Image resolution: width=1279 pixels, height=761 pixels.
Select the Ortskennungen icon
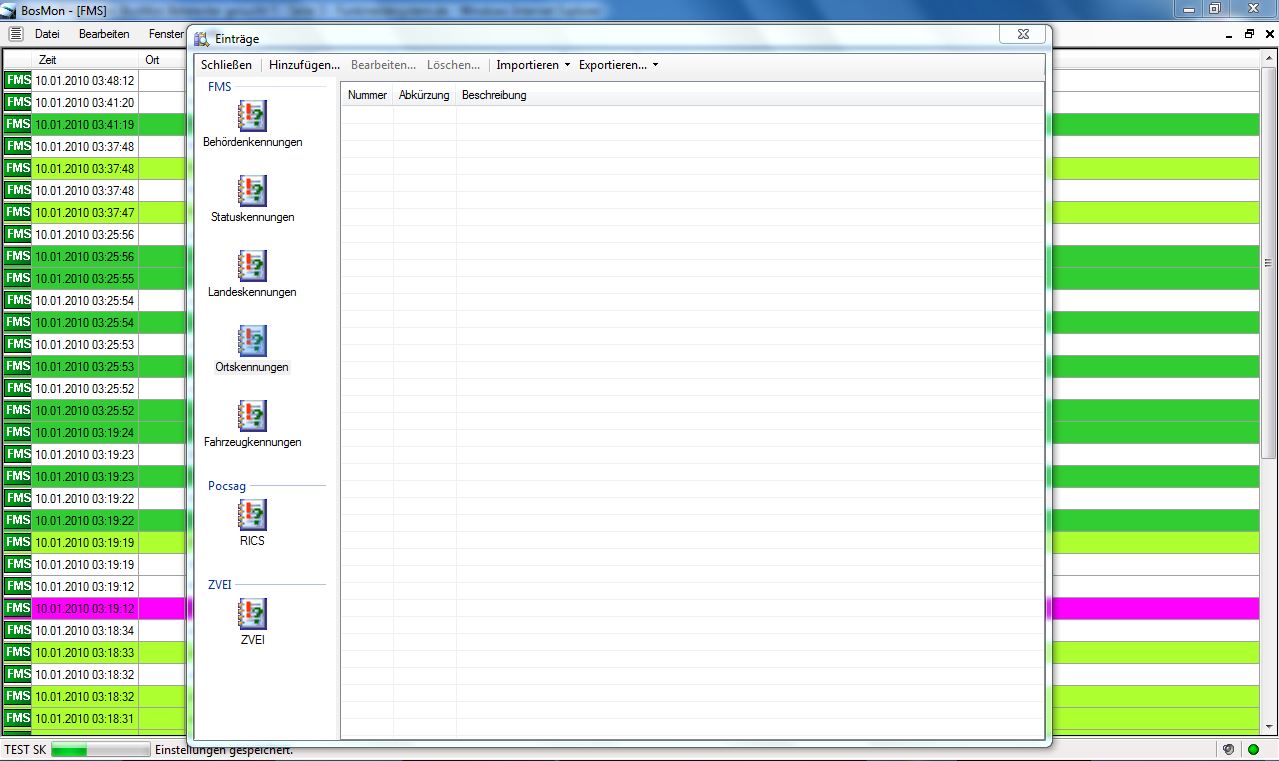pos(252,341)
